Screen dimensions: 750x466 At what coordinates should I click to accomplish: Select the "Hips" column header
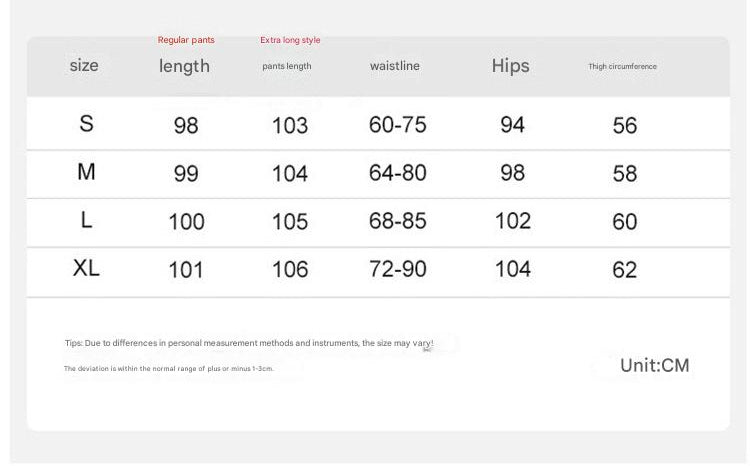(510, 66)
